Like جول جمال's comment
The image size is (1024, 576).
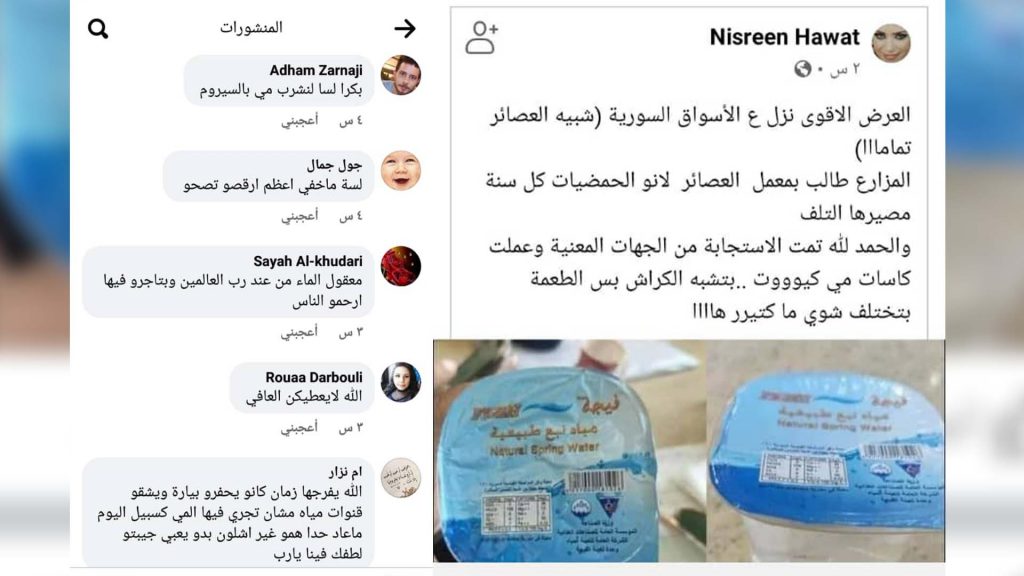point(300,216)
